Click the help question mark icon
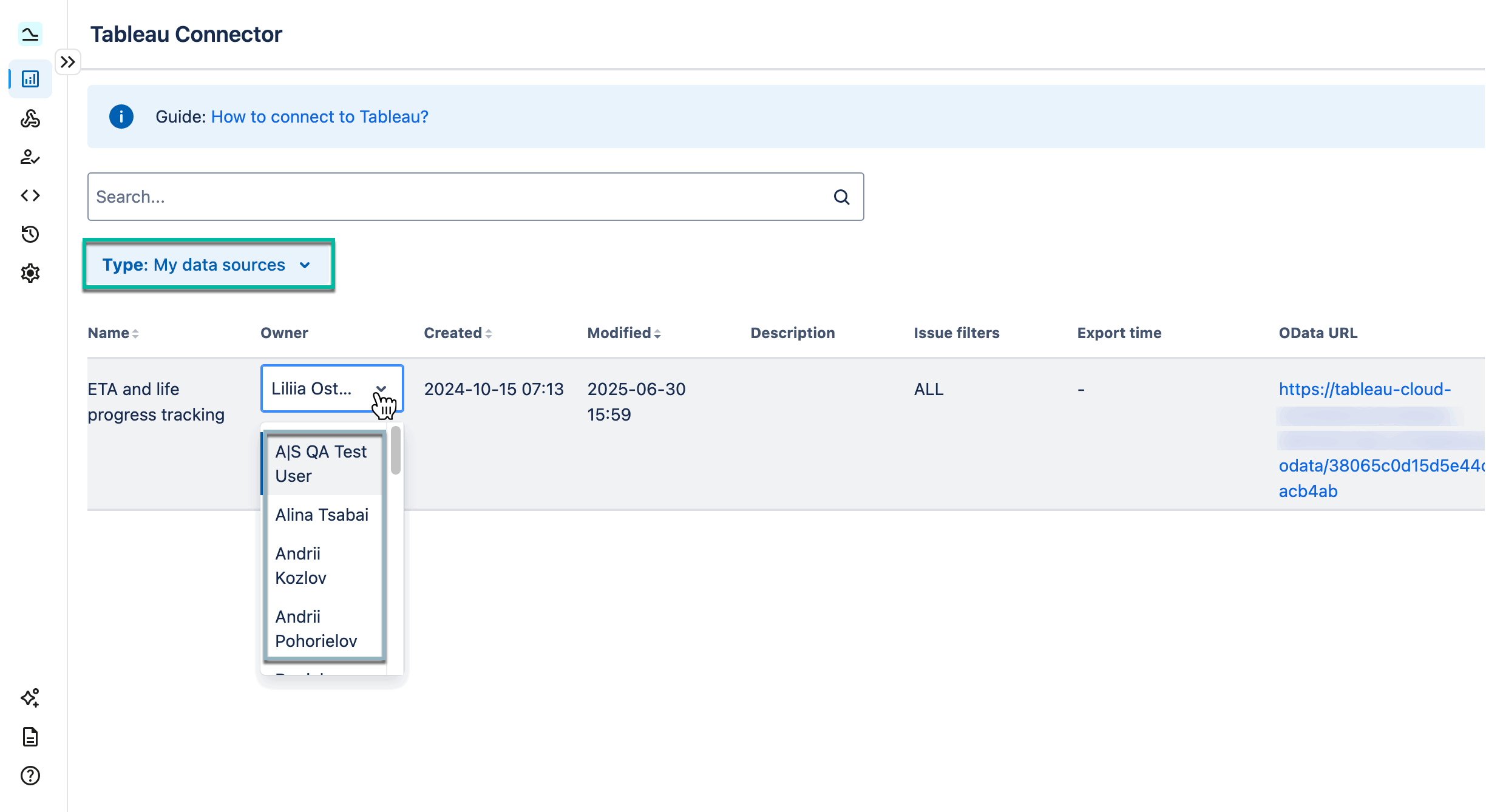 tap(30, 776)
